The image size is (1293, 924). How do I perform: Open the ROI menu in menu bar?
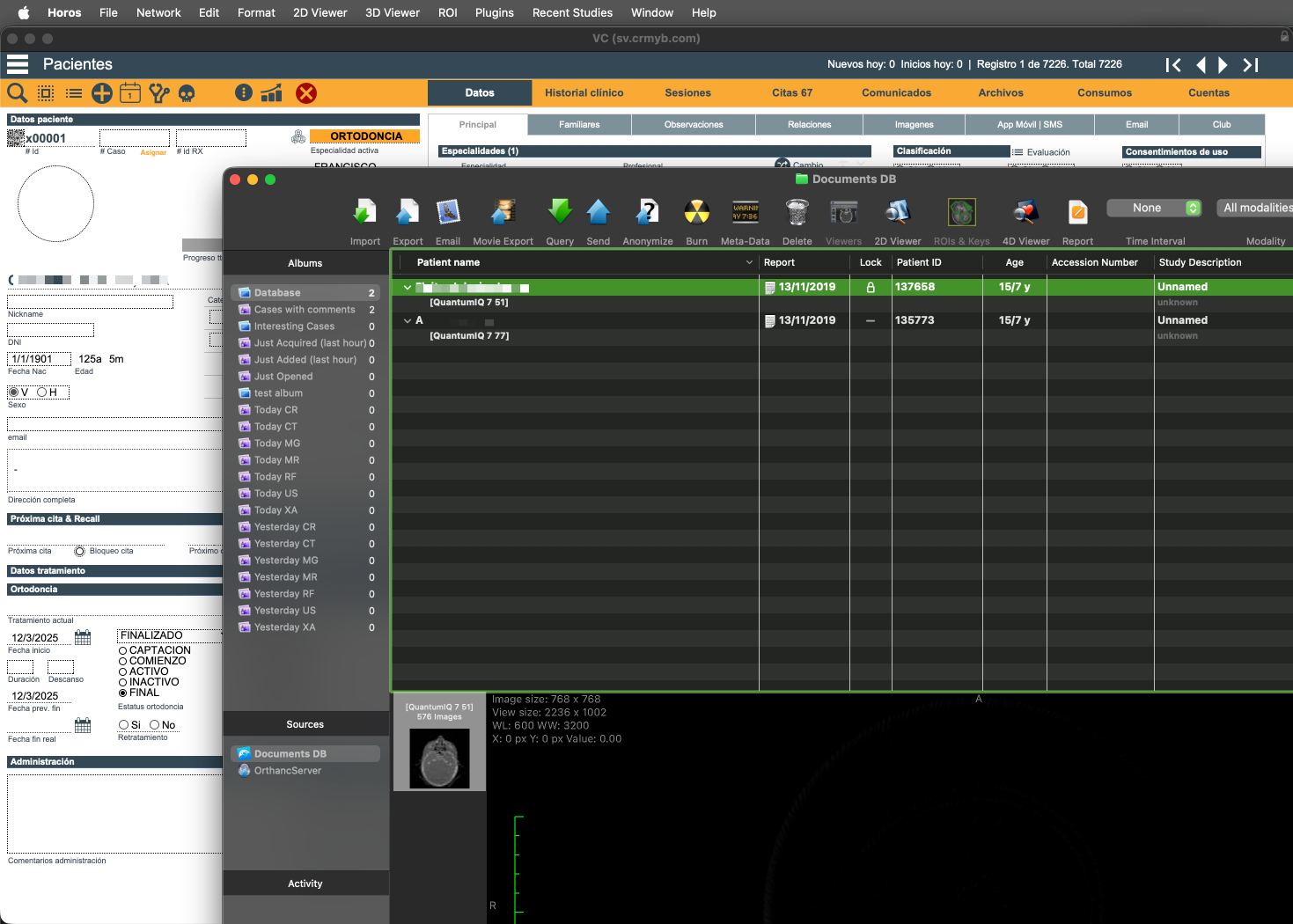(x=447, y=12)
